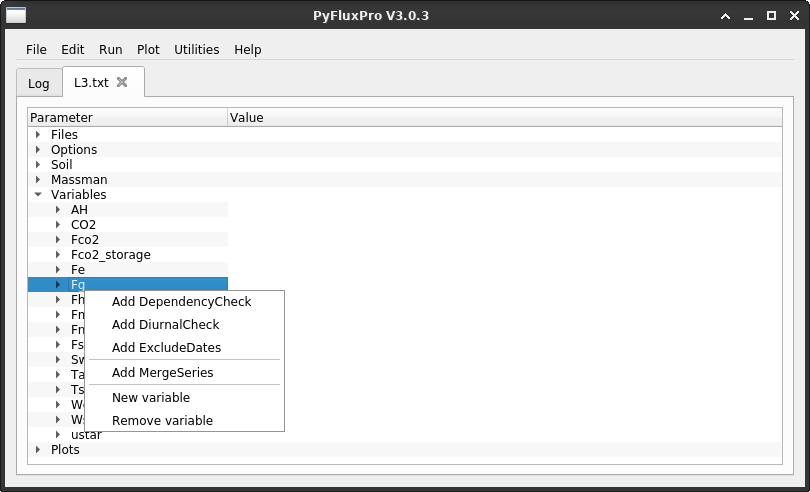Expand the Options section arrow
This screenshot has width=810, height=492.
38,149
